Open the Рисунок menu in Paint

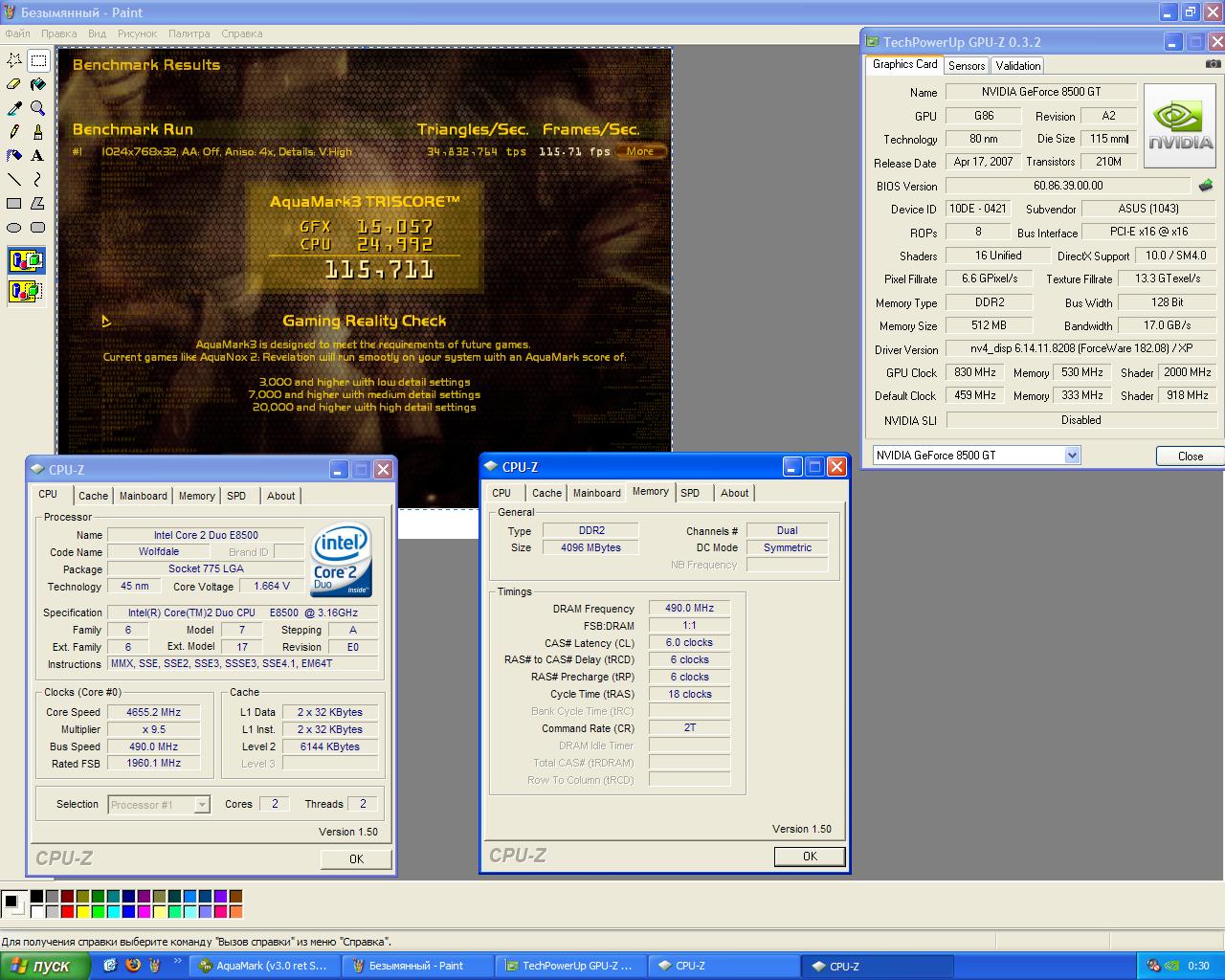[x=138, y=33]
